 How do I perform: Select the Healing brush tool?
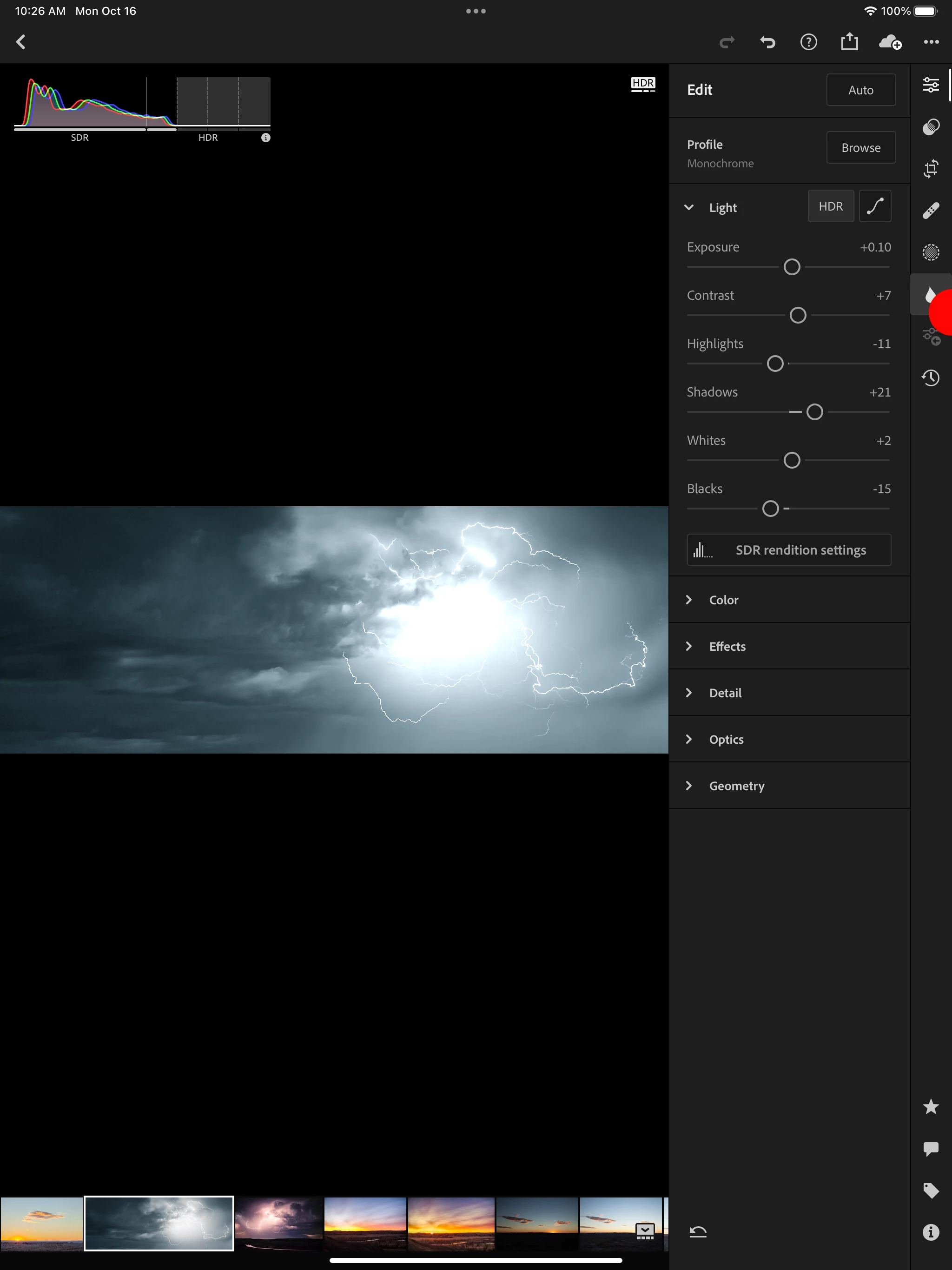(931, 210)
